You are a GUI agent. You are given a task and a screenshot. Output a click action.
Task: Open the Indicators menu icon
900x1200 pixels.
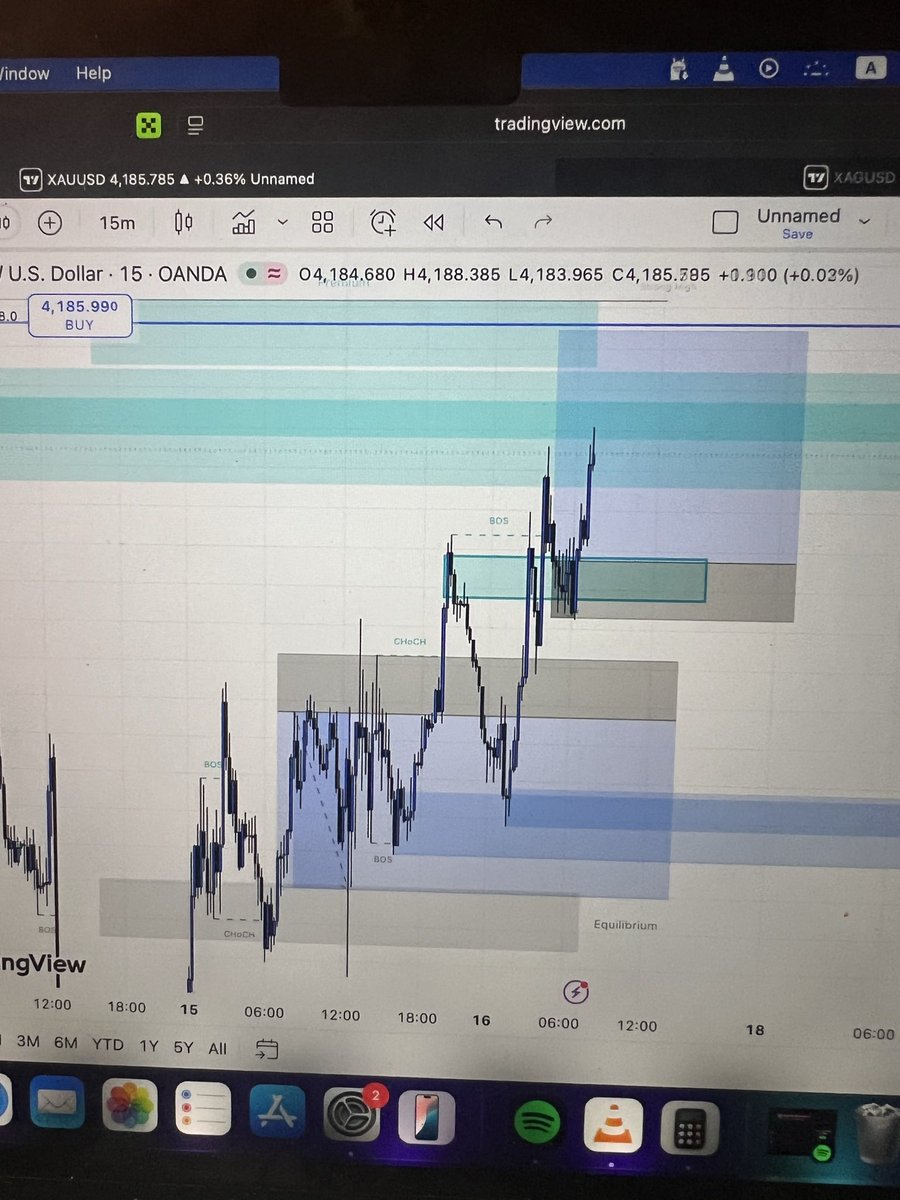[x=244, y=222]
